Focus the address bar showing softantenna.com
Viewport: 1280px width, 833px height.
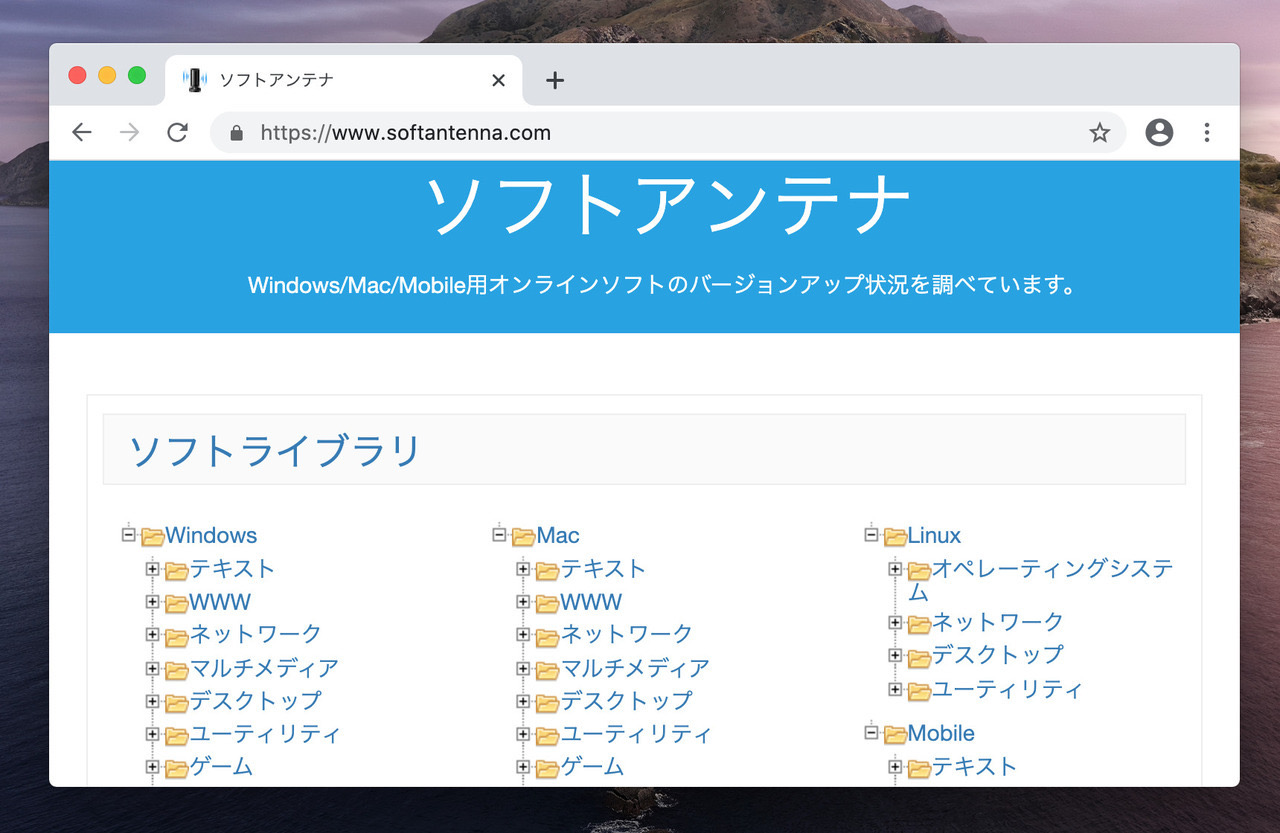(x=668, y=133)
